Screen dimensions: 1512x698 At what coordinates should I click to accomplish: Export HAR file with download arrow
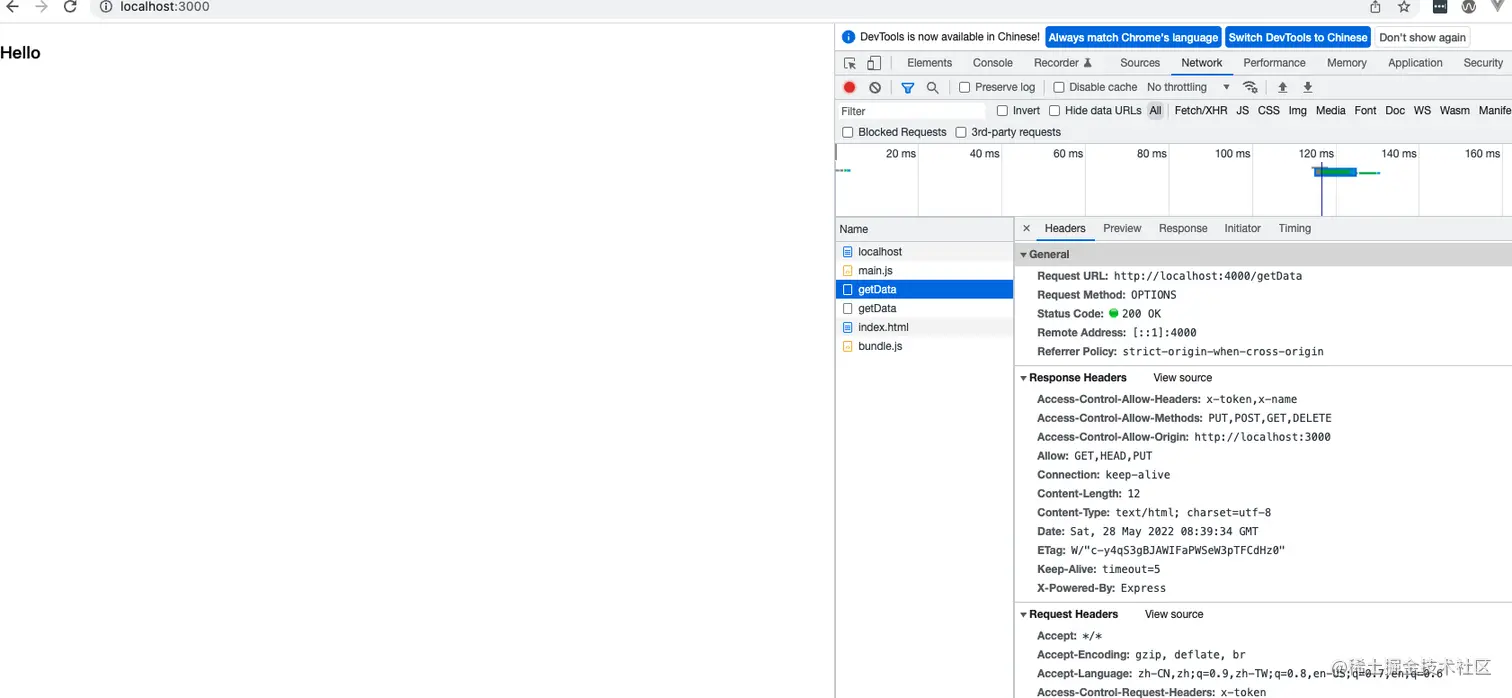(x=1308, y=87)
